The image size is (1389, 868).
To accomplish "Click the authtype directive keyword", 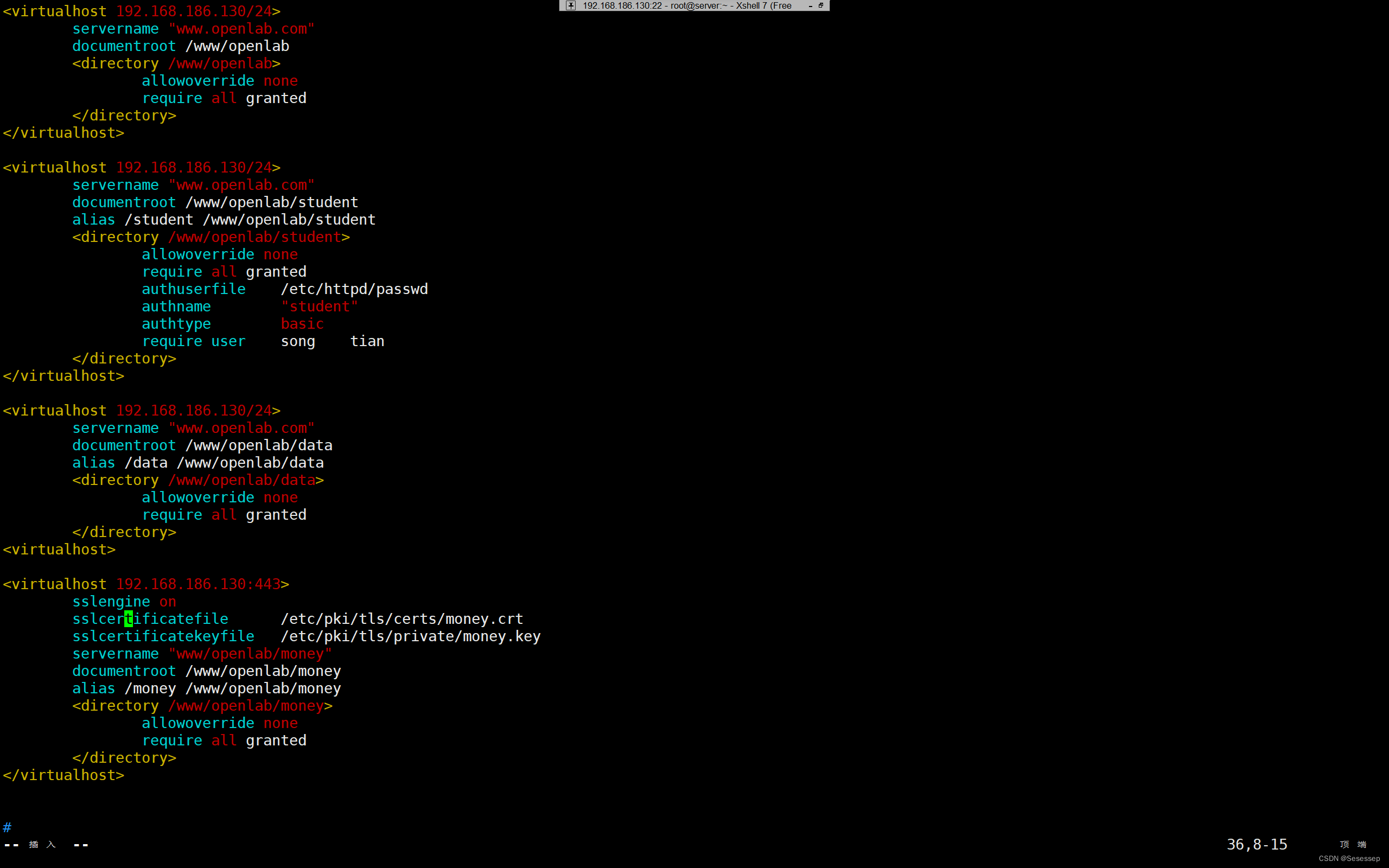I will point(176,324).
